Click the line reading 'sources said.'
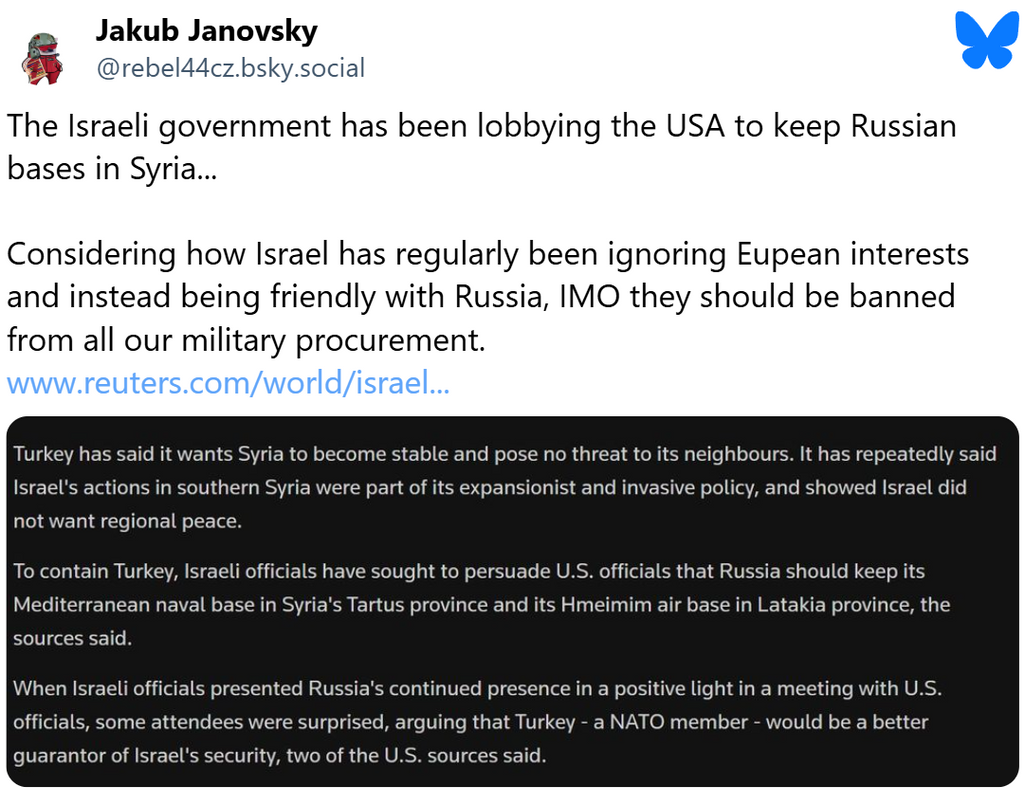 coord(72,638)
